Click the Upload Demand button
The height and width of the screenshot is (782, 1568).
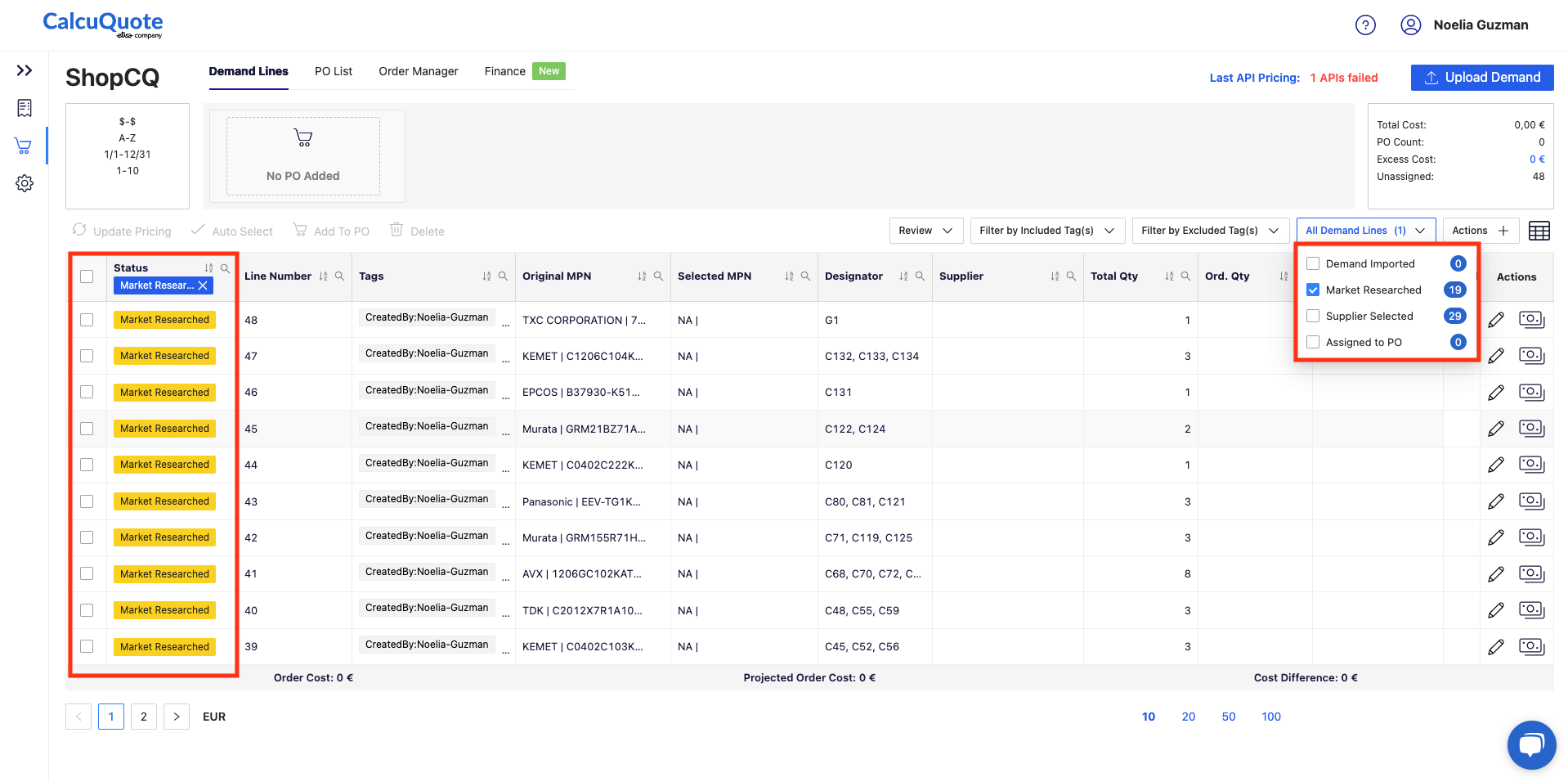(1482, 78)
